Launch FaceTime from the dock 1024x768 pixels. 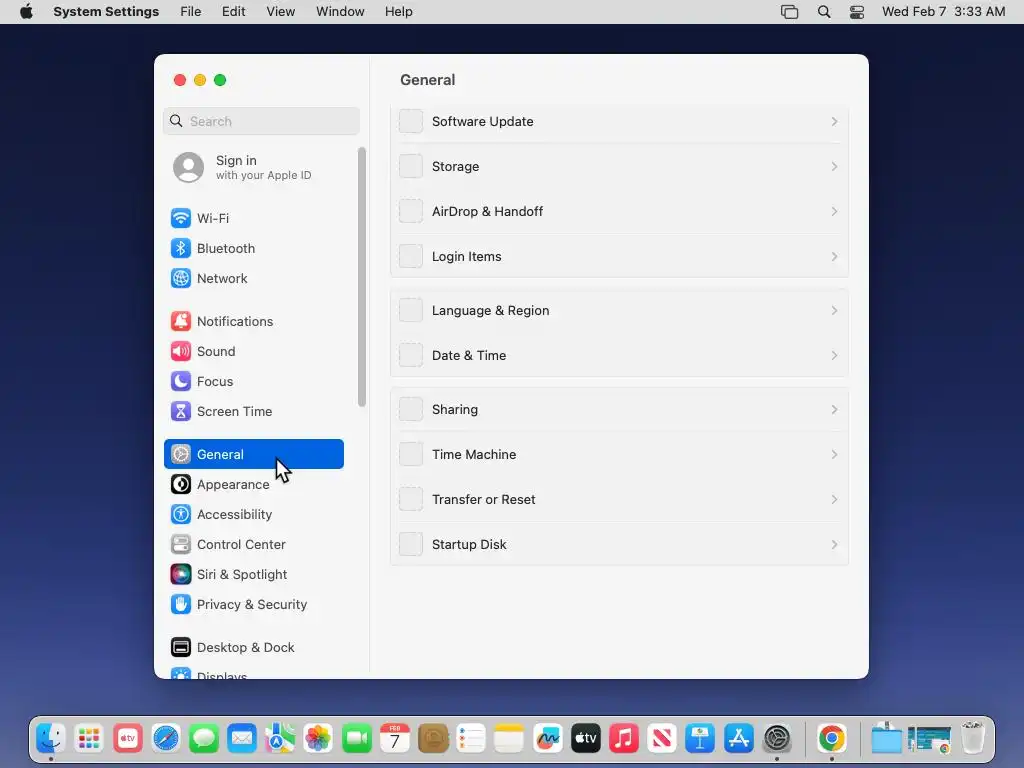tap(357, 739)
